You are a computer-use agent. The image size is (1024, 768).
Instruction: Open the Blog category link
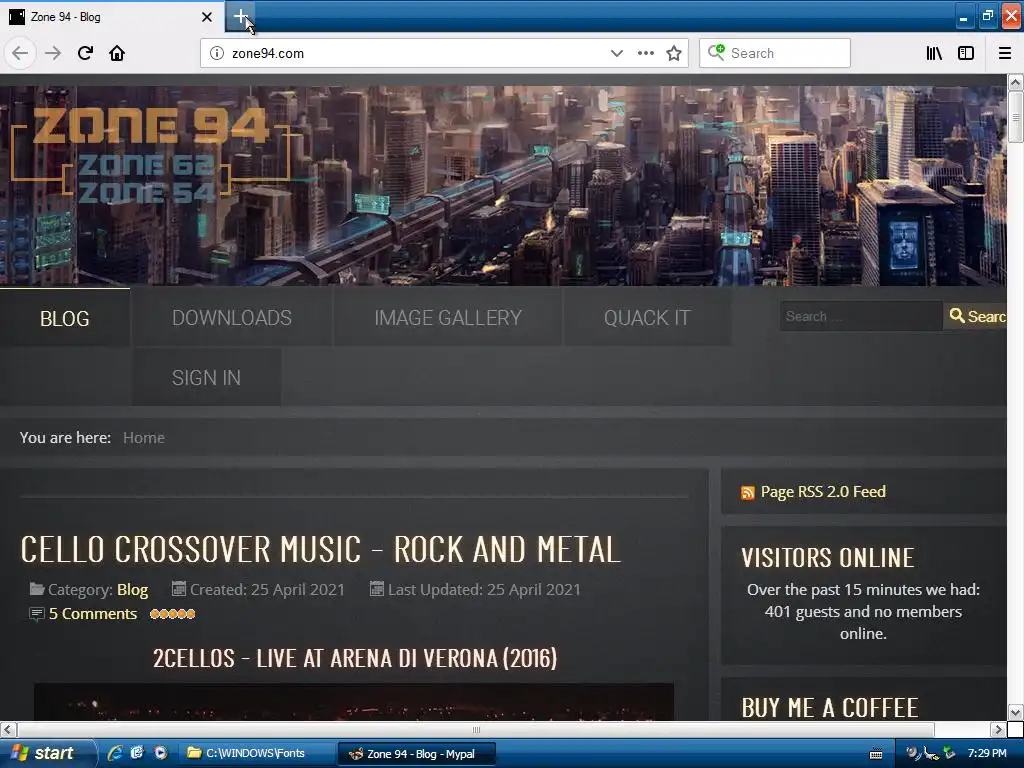click(133, 590)
